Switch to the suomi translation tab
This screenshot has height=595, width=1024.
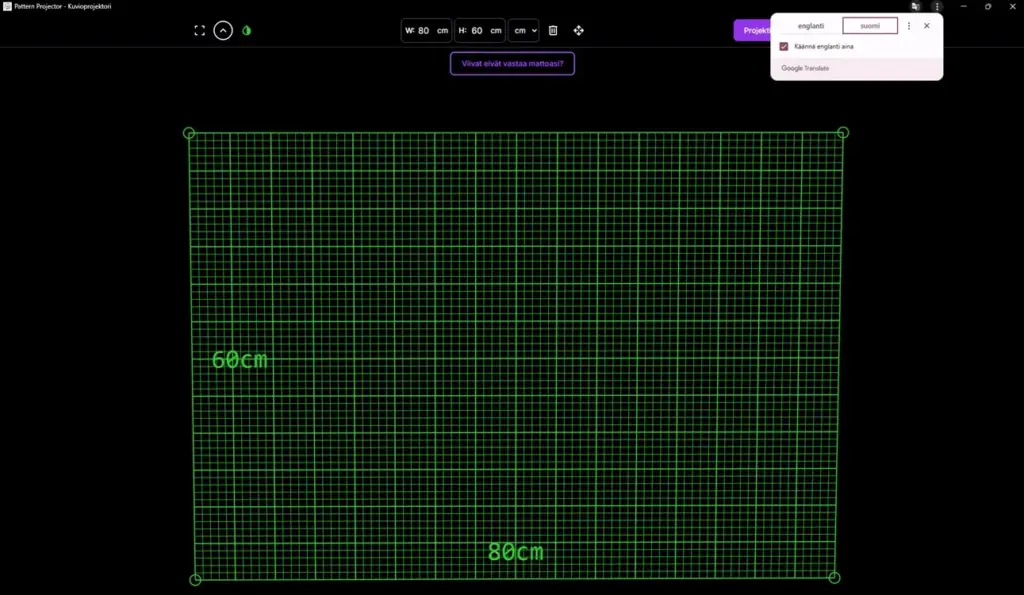(870, 26)
